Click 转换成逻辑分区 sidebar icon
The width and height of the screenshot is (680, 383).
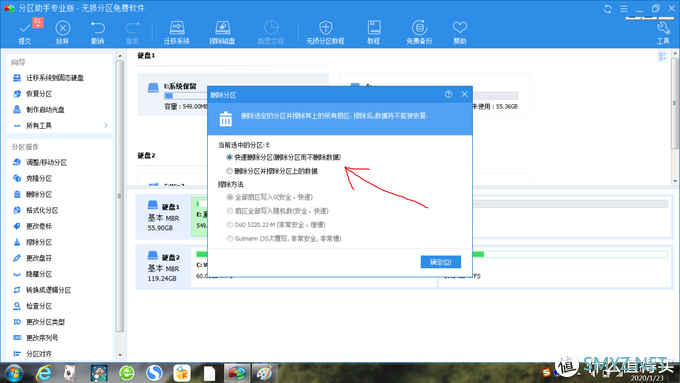(x=17, y=290)
